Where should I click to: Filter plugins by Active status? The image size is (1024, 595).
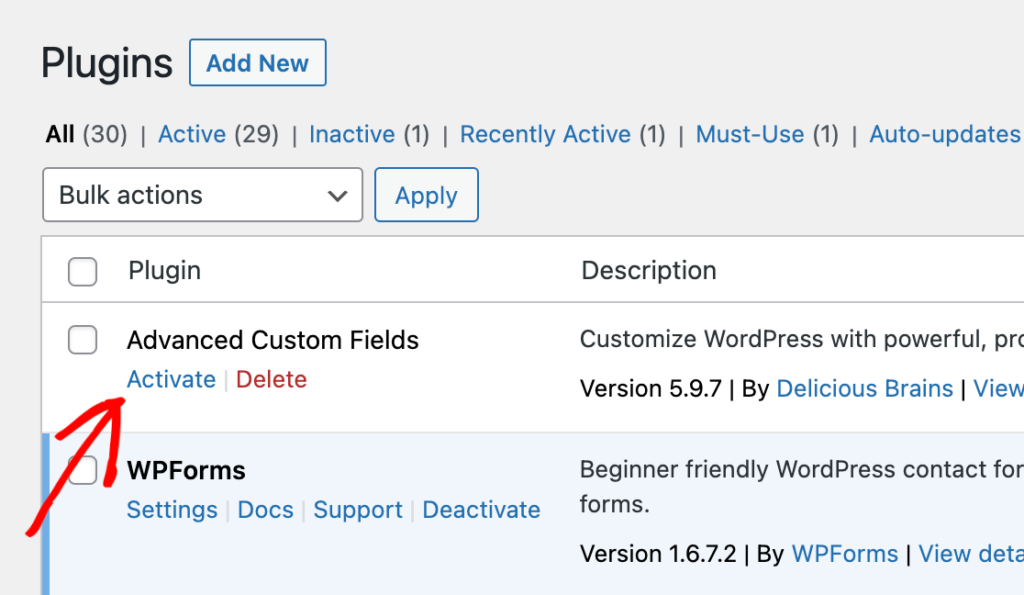[x=191, y=134]
